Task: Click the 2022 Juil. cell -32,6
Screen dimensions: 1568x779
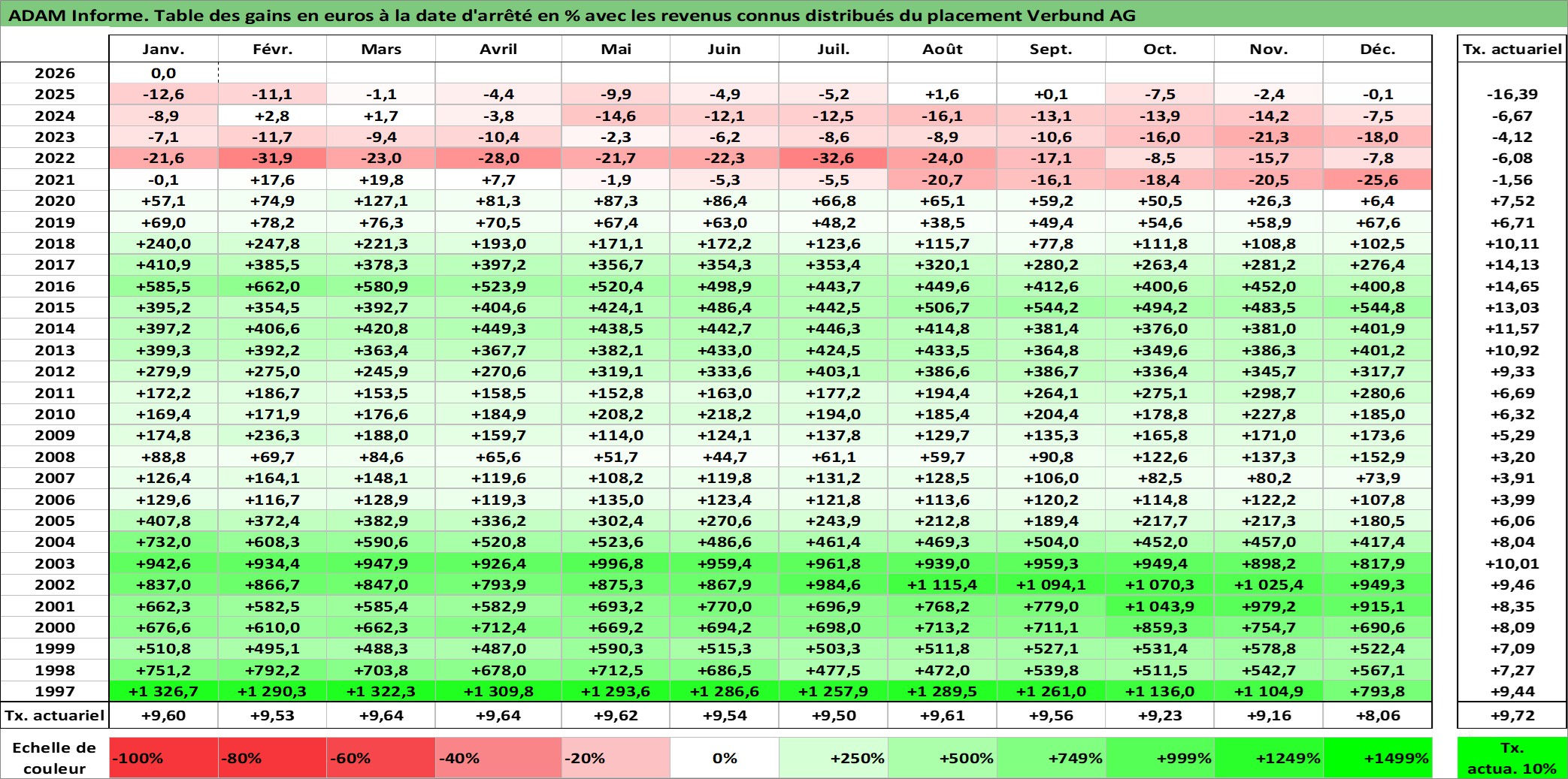Action: [834, 158]
